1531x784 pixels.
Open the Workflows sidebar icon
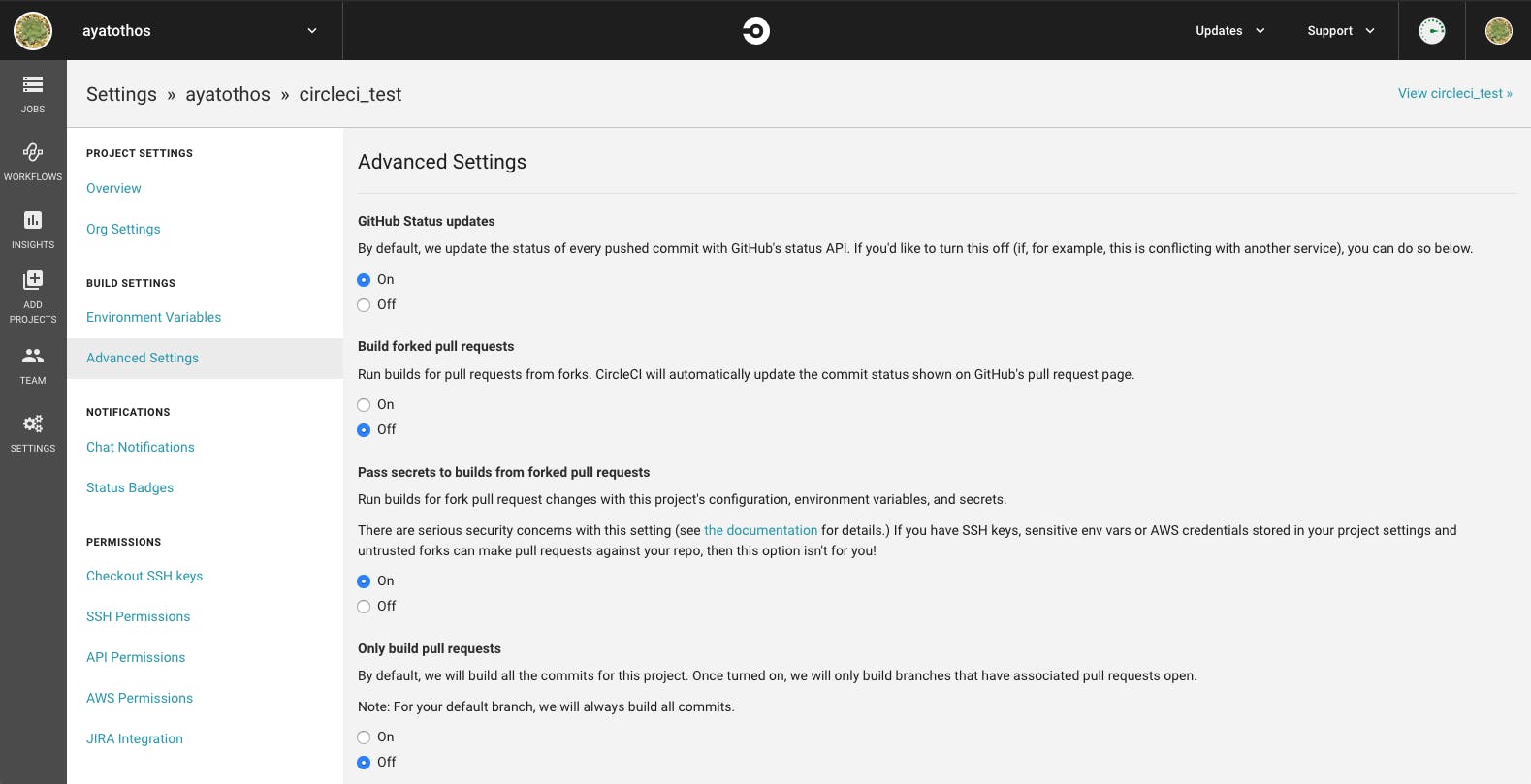tap(33, 152)
